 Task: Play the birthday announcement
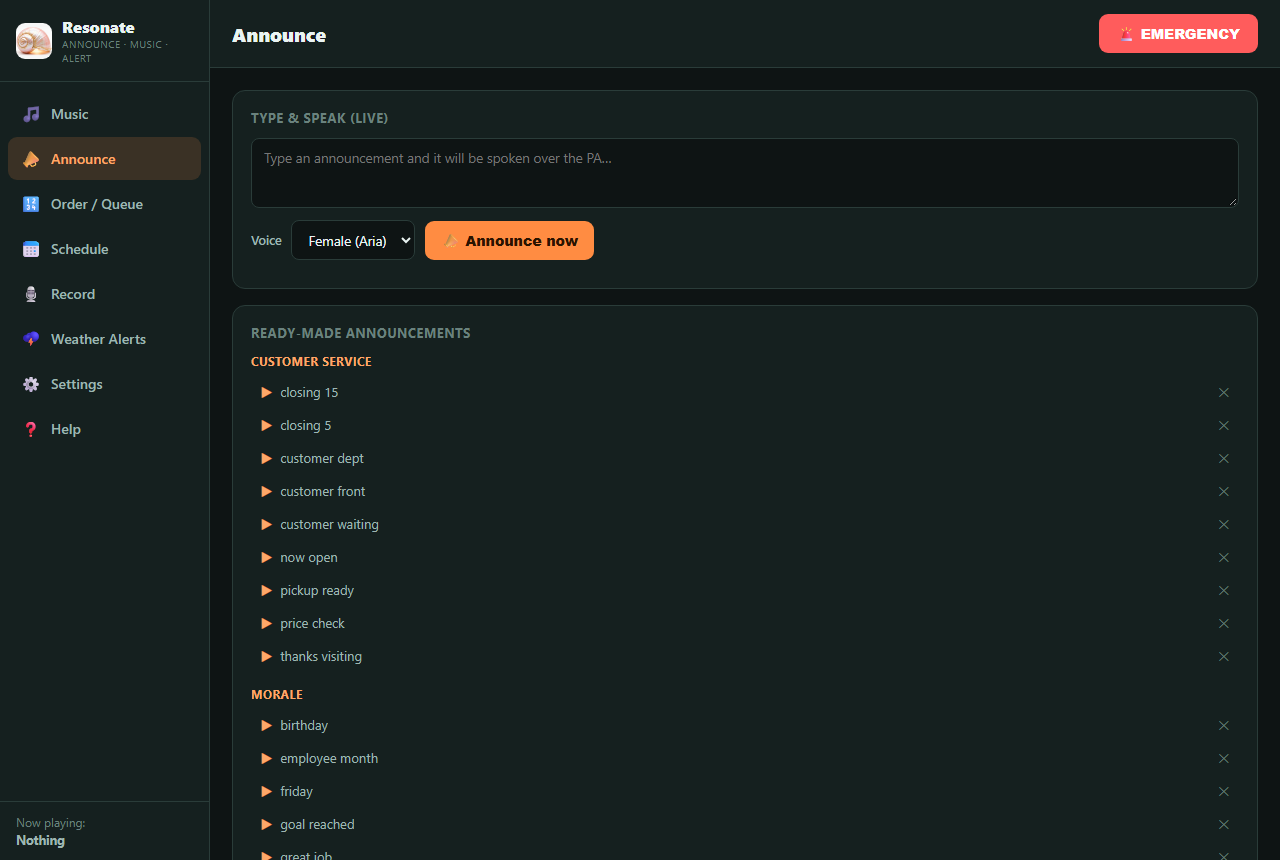(x=267, y=725)
